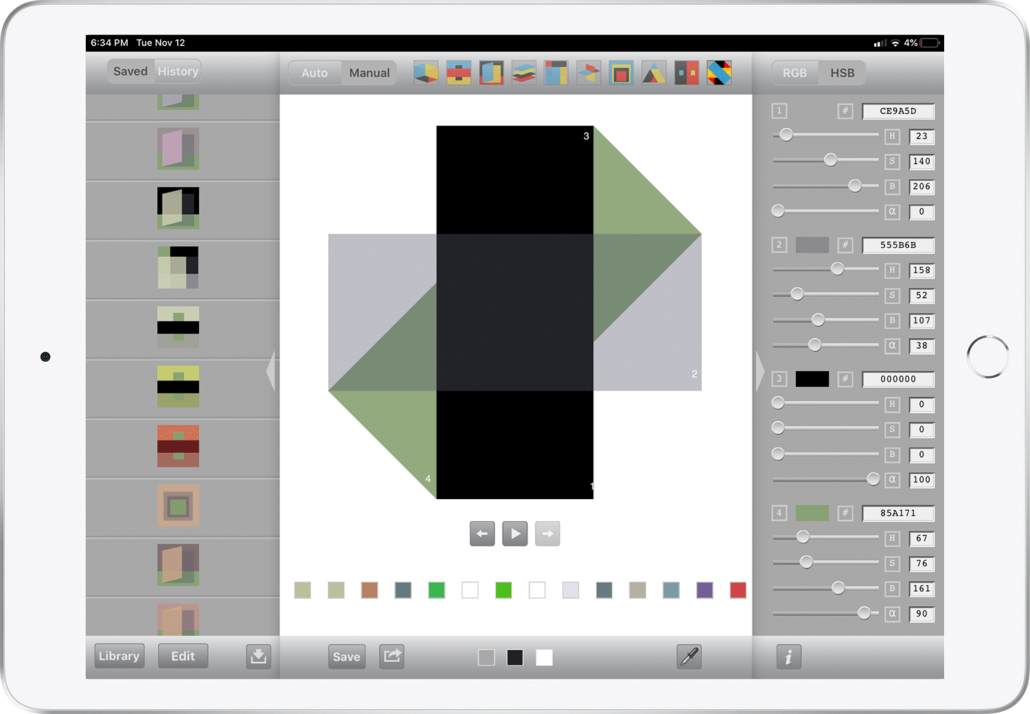The image size is (1030, 714).
Task: Adjust the alpha slider for color 3
Action: coord(825,479)
